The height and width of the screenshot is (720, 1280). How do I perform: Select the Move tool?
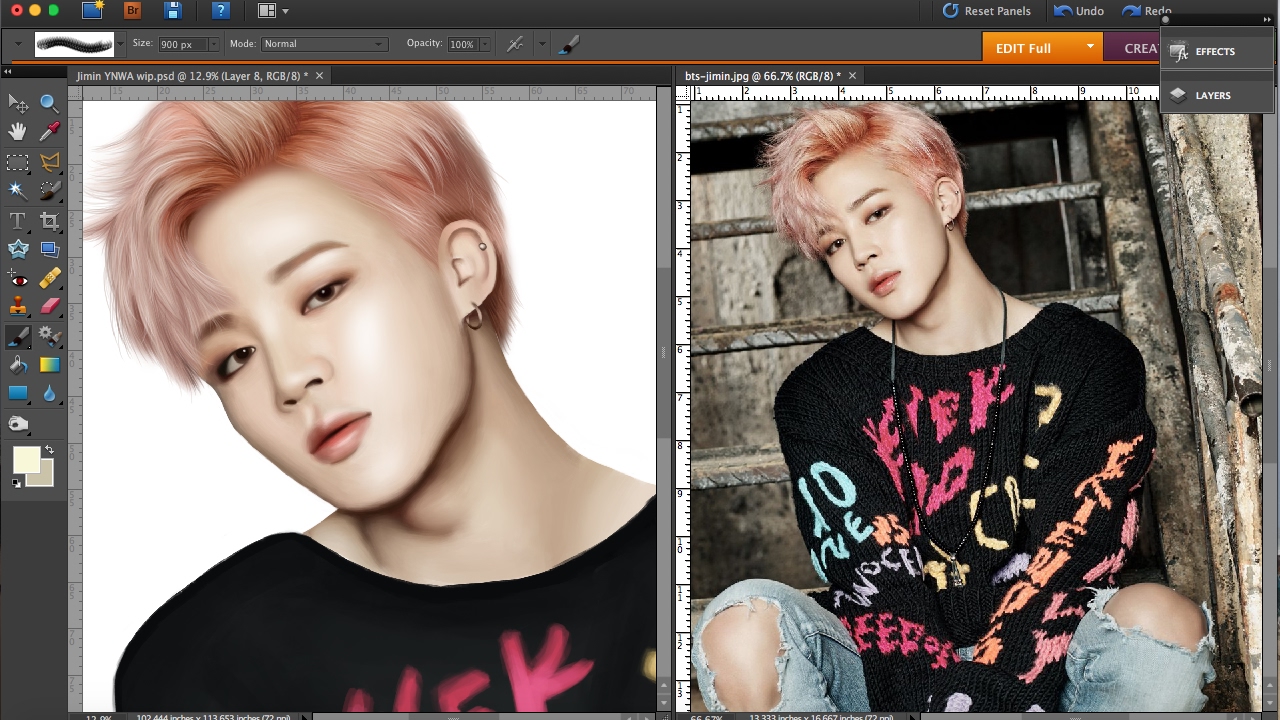tap(18, 103)
